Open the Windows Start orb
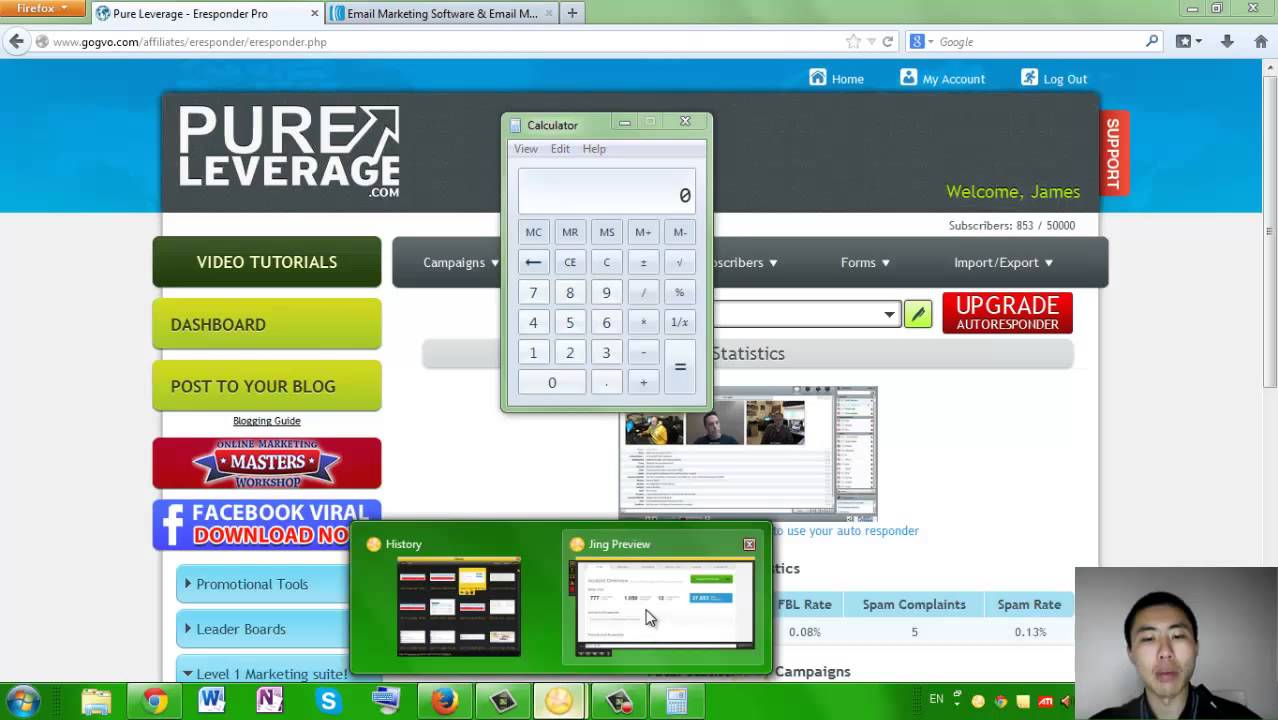This screenshot has width=1278, height=720. click(23, 701)
